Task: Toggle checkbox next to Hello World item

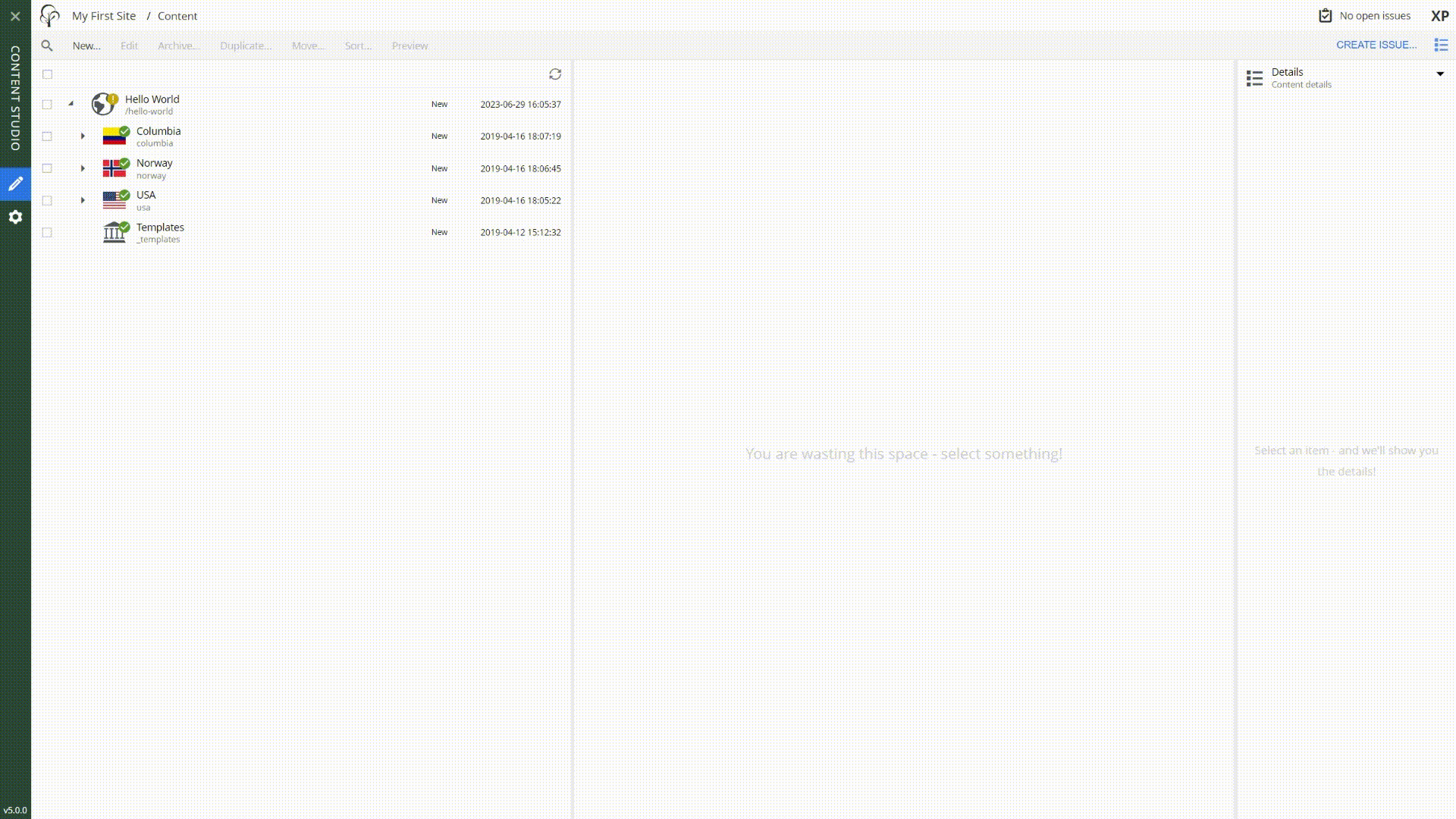Action: (47, 104)
